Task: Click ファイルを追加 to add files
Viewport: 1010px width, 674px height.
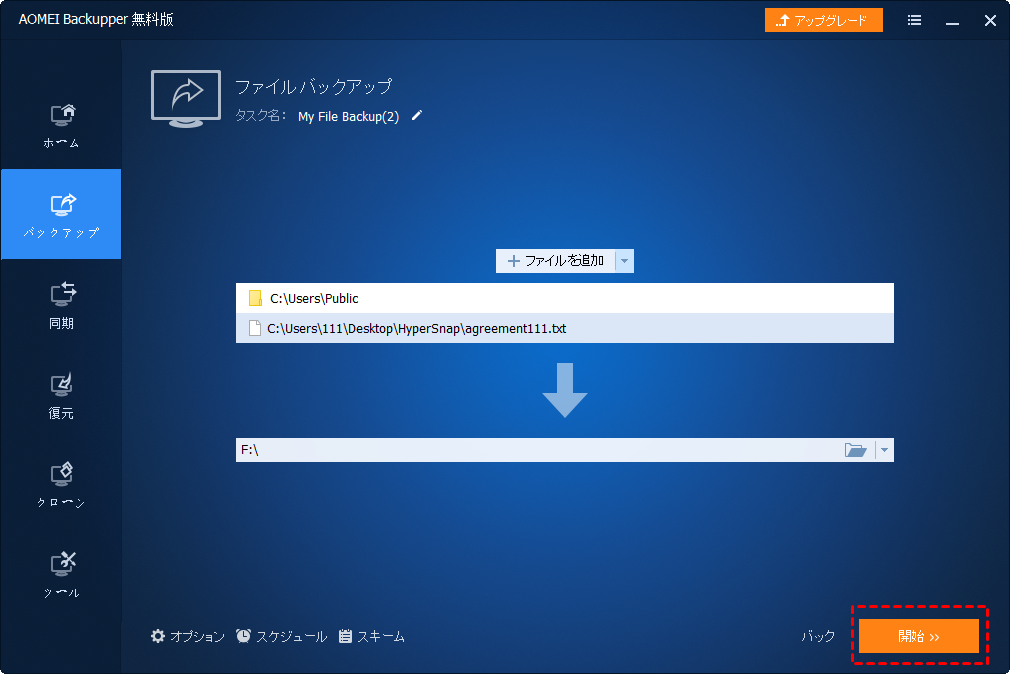Action: pos(555,261)
